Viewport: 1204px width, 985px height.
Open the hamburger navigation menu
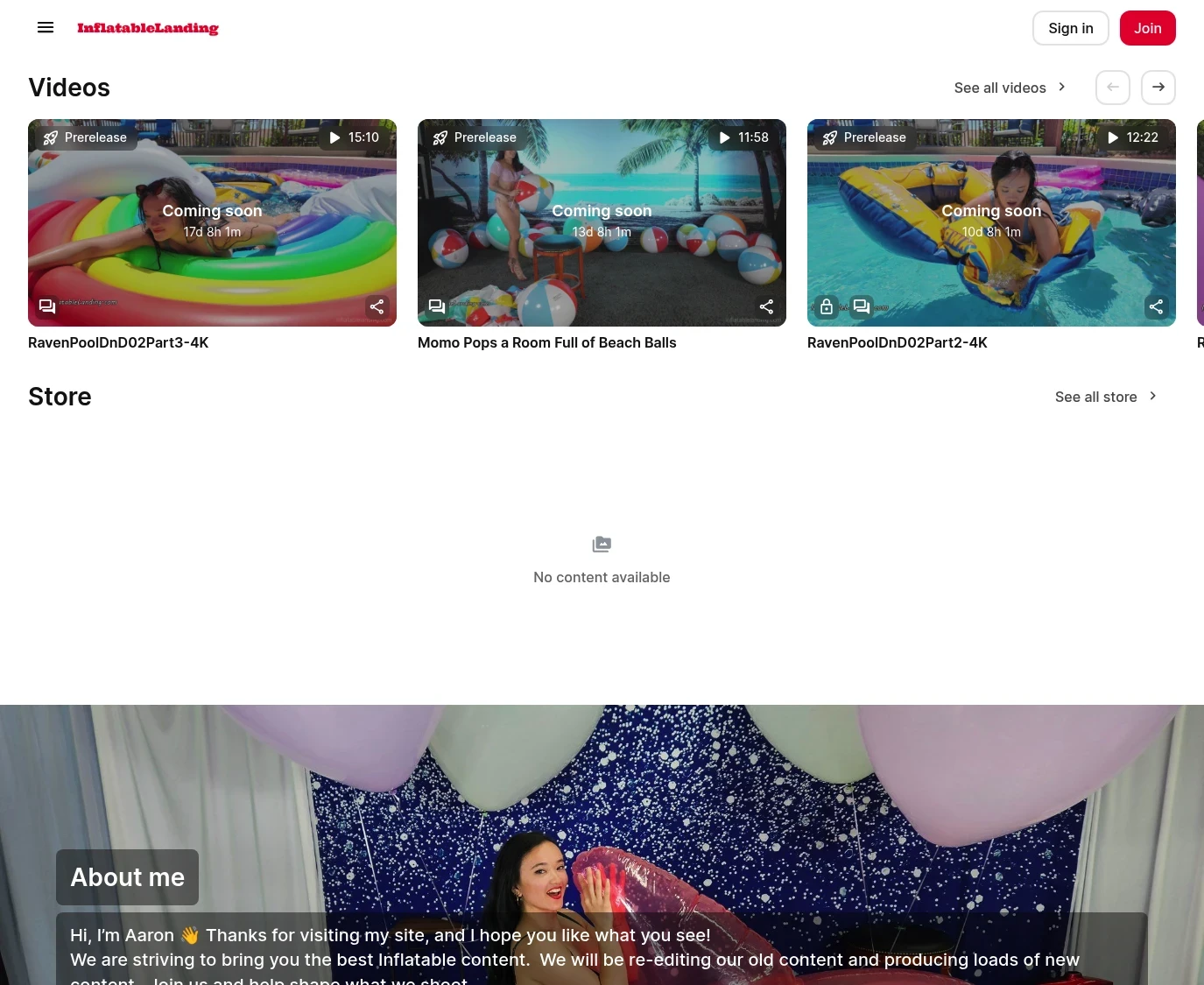[x=46, y=28]
